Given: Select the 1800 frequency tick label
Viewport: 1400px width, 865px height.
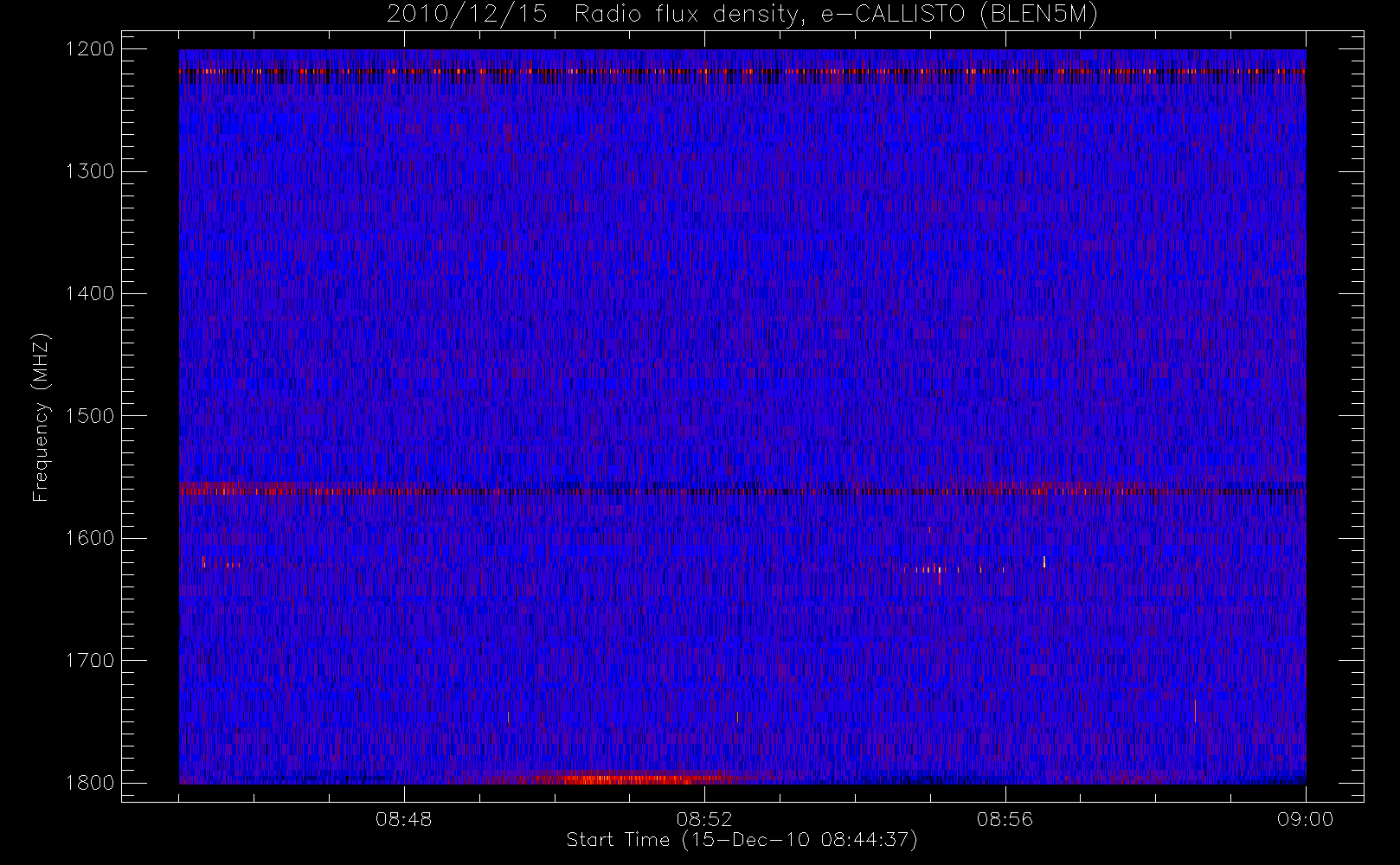Looking at the screenshot, I should 90,783.
